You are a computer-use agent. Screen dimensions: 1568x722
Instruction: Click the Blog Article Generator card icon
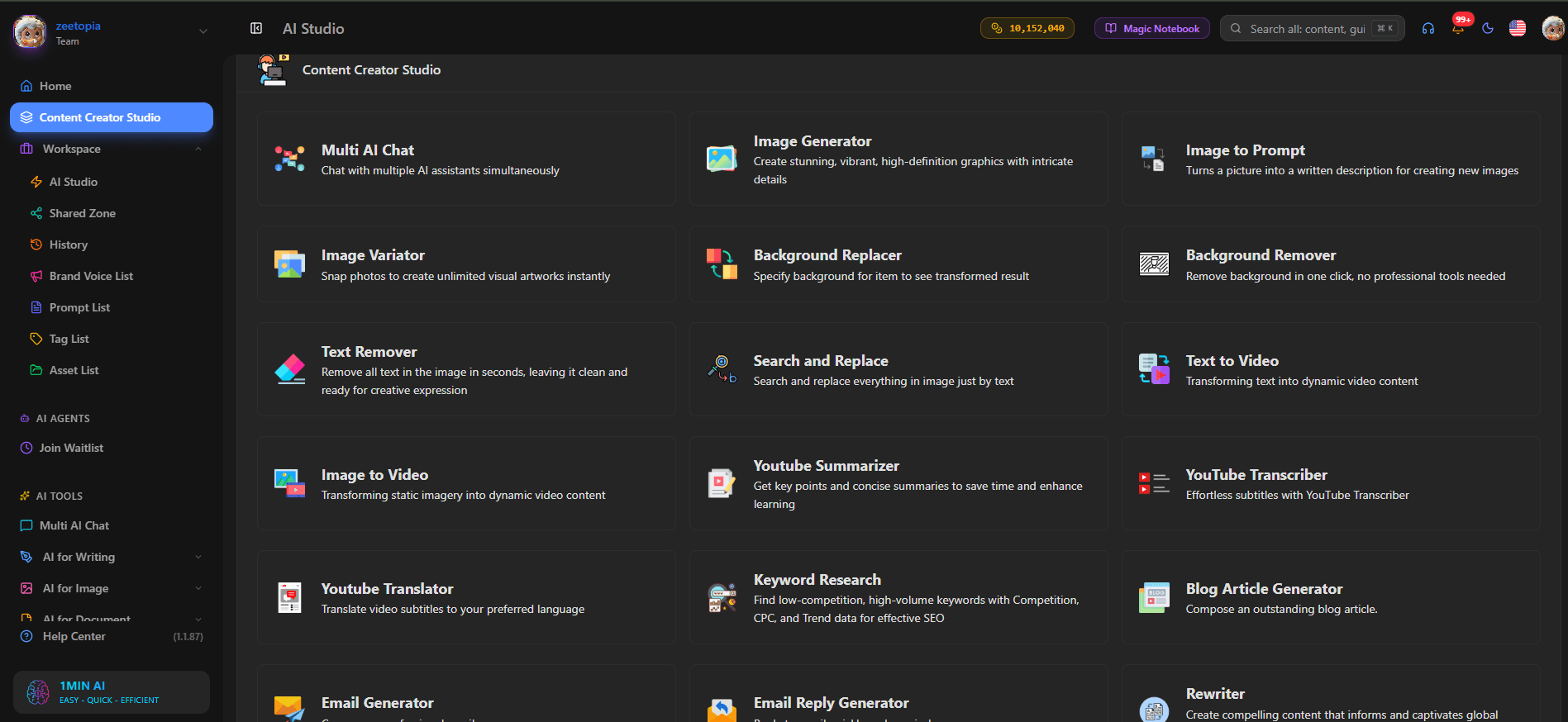[x=1154, y=597]
